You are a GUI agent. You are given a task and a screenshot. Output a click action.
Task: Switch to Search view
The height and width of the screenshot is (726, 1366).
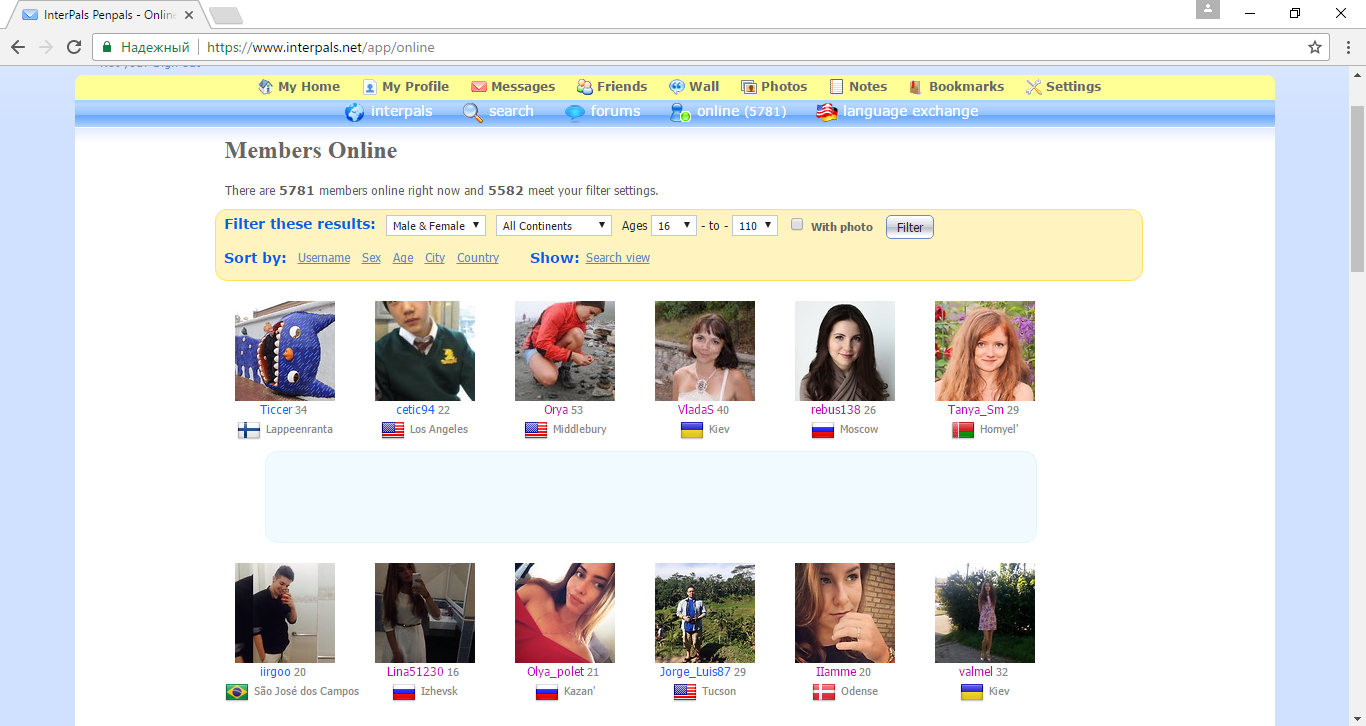(618, 258)
